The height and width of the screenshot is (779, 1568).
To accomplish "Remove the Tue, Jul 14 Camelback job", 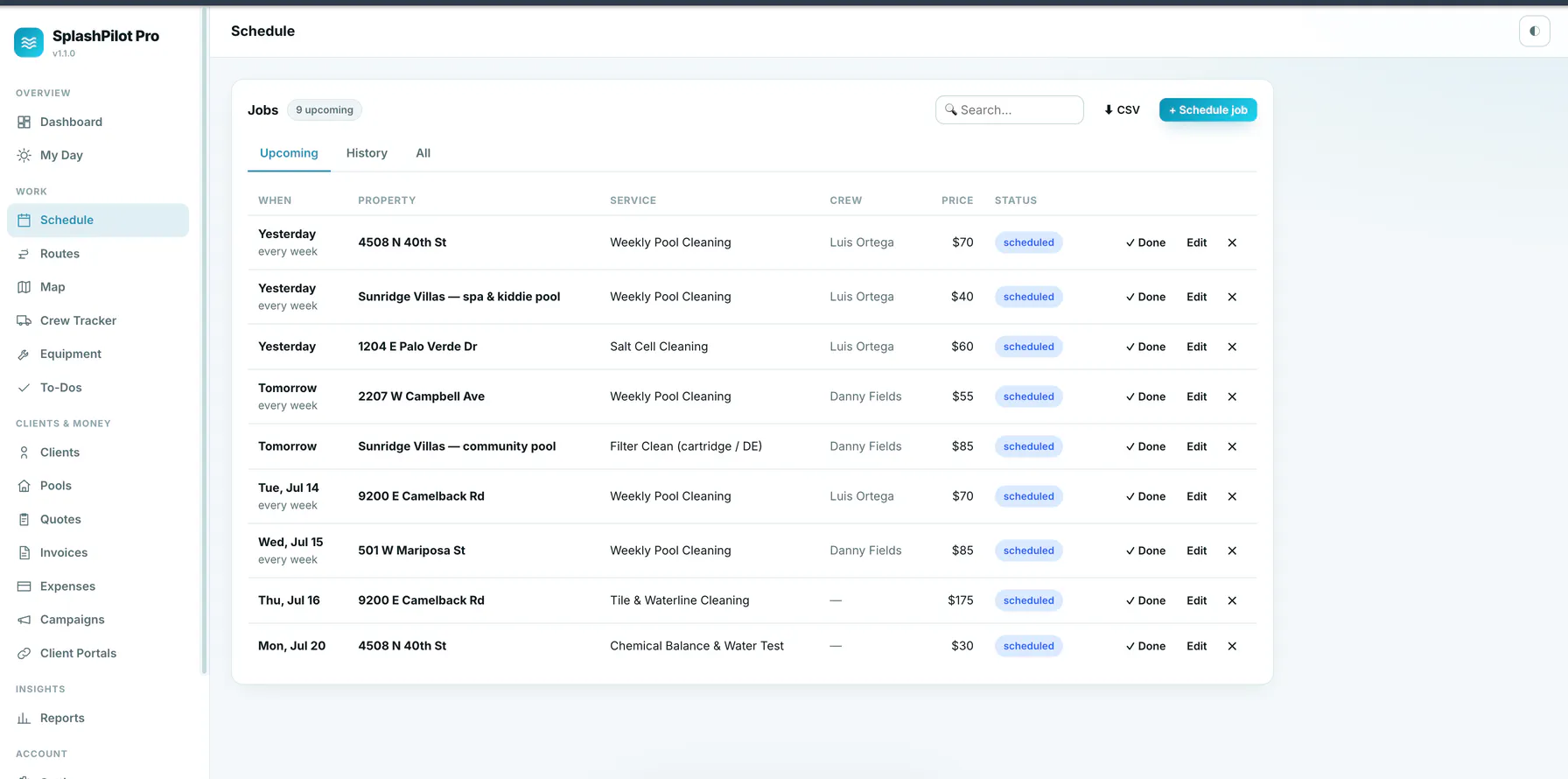I will pyautogui.click(x=1232, y=496).
